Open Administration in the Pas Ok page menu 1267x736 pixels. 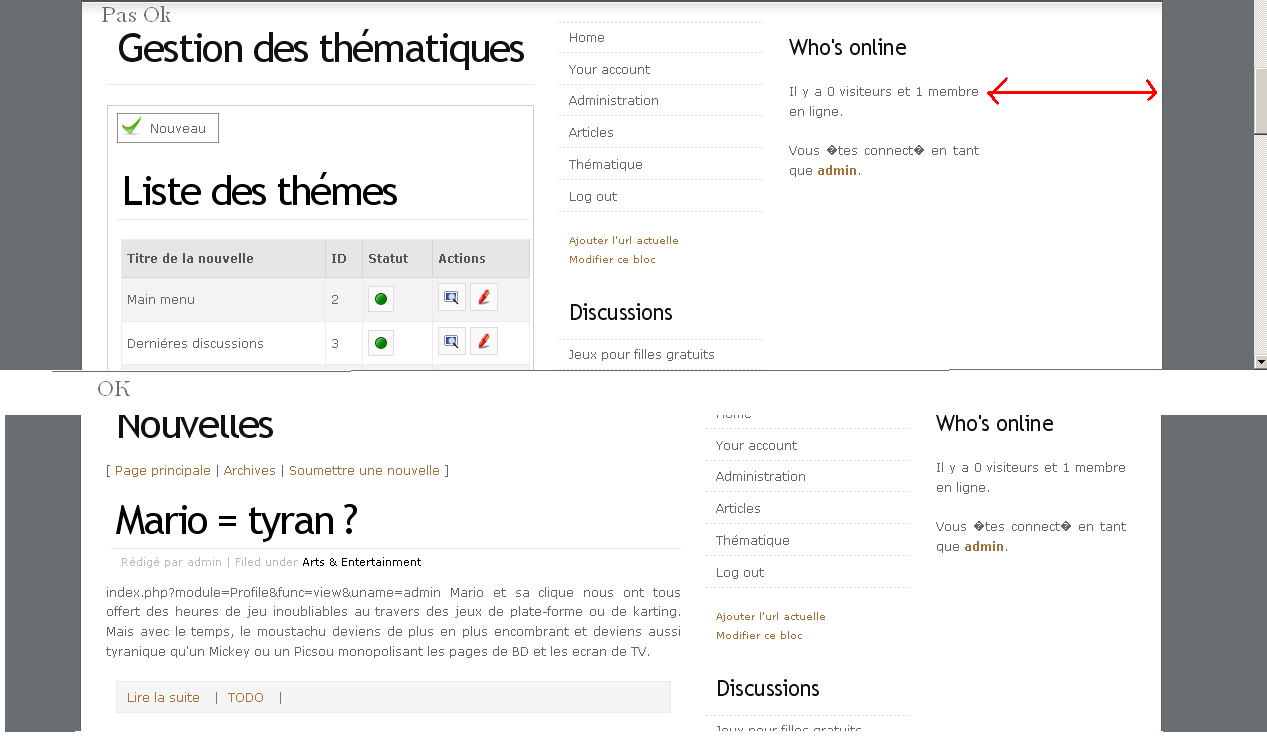pyautogui.click(x=613, y=100)
